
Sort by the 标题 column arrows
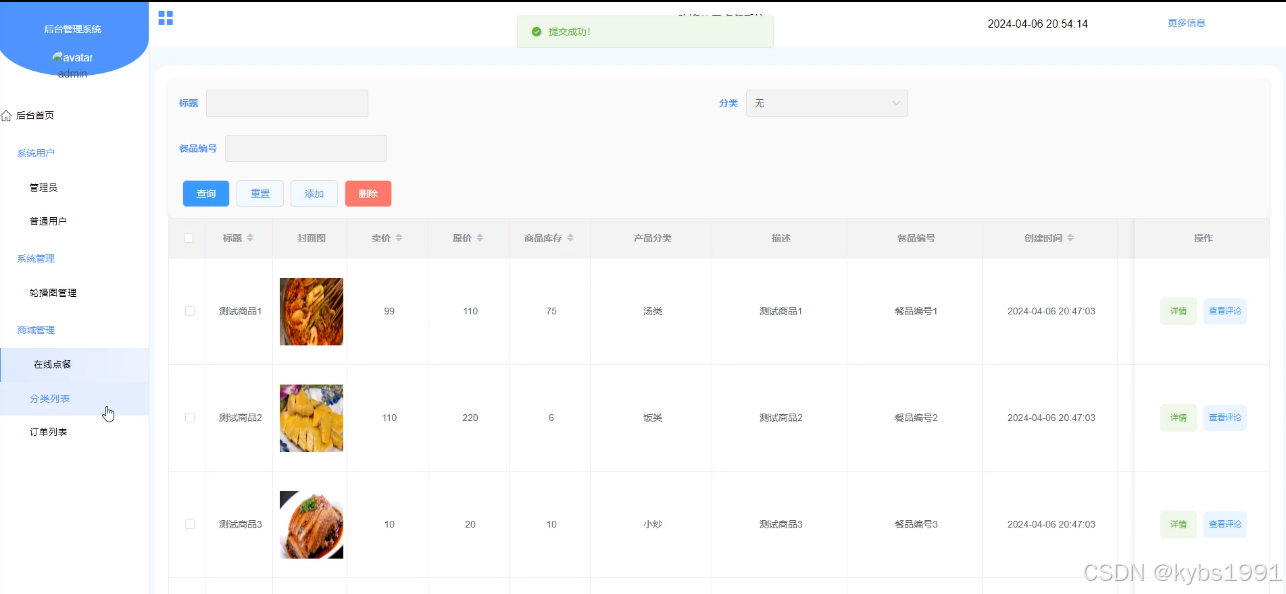[x=250, y=238]
